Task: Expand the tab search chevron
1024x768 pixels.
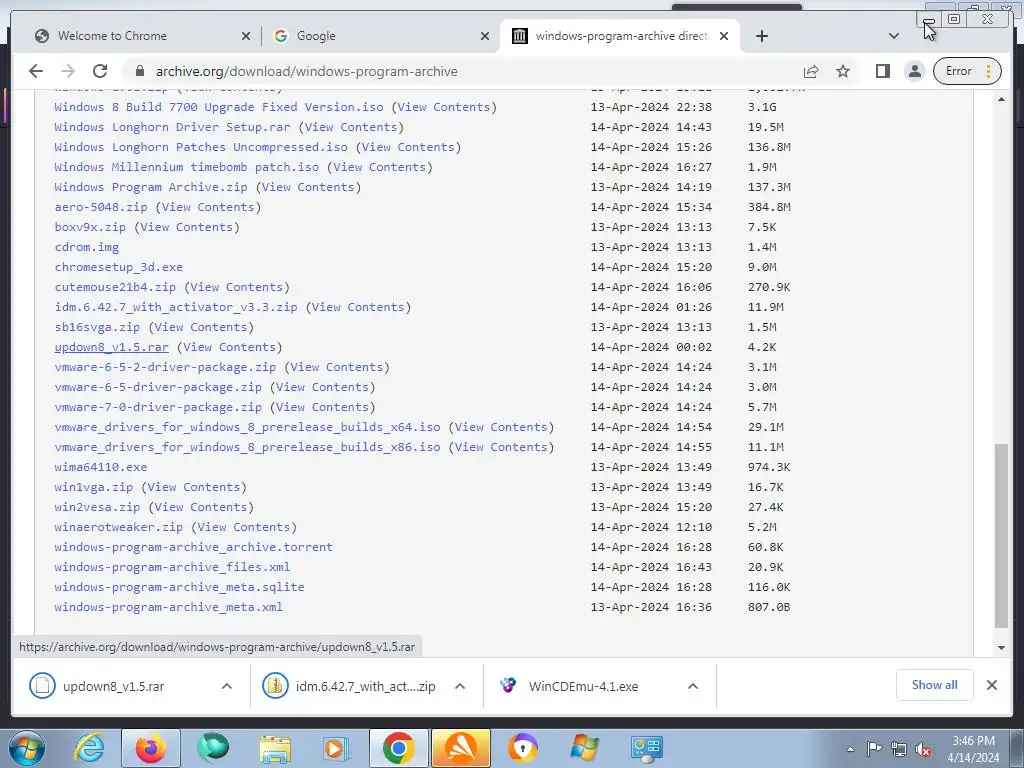Action: [894, 36]
